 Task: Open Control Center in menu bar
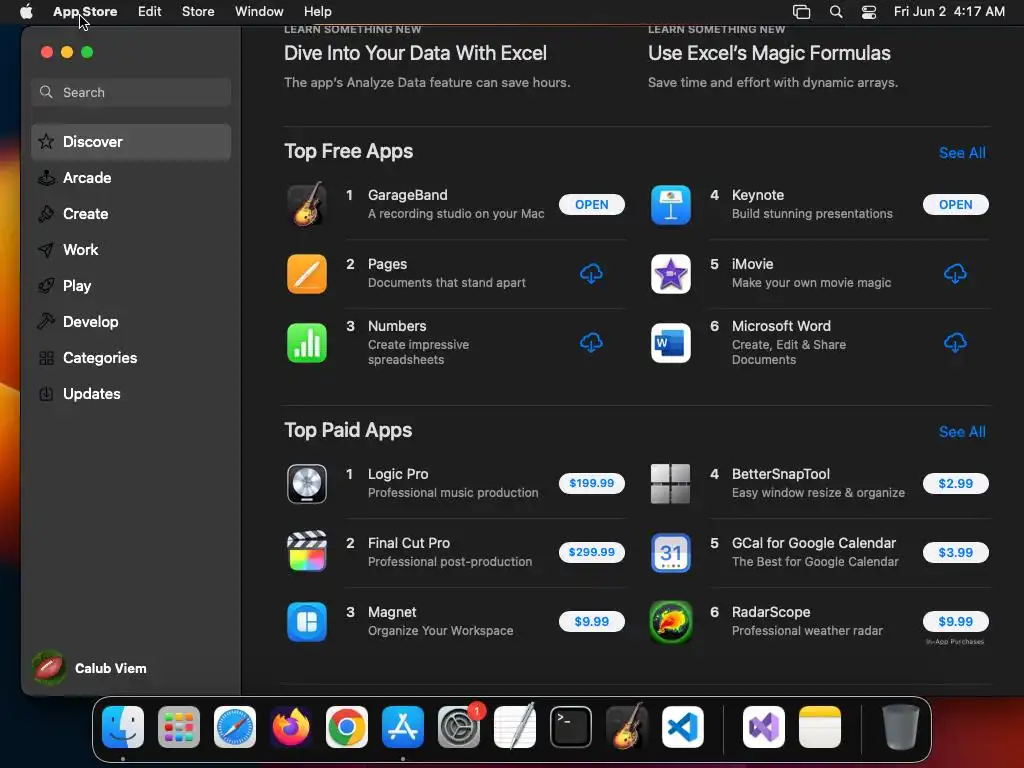869,11
